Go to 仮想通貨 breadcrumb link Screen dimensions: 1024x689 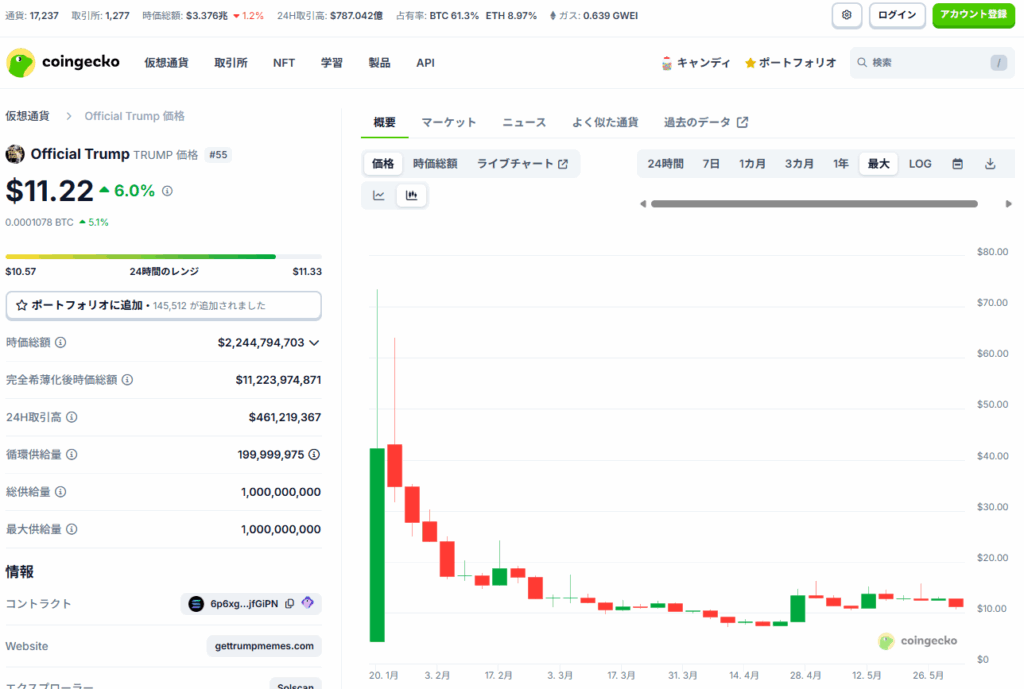pos(27,116)
